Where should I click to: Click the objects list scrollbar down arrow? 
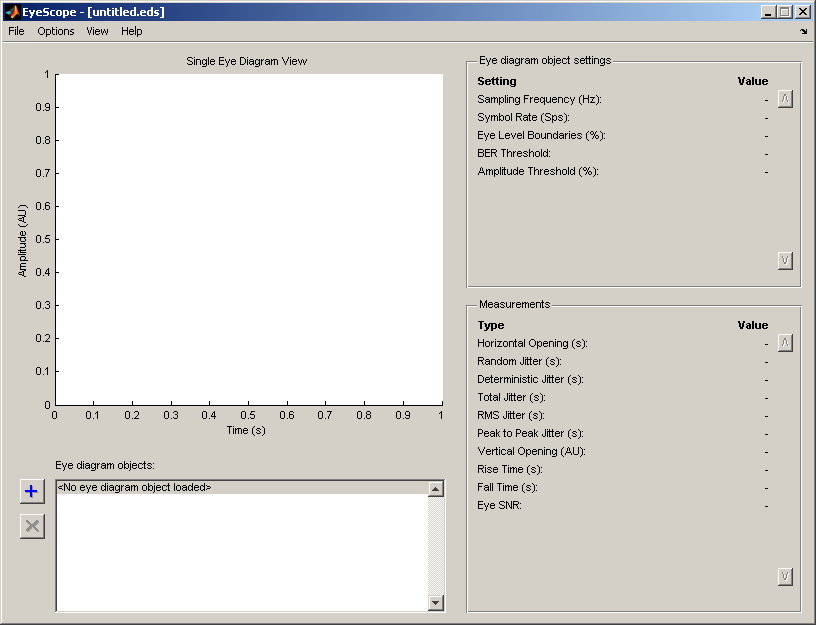(x=436, y=603)
